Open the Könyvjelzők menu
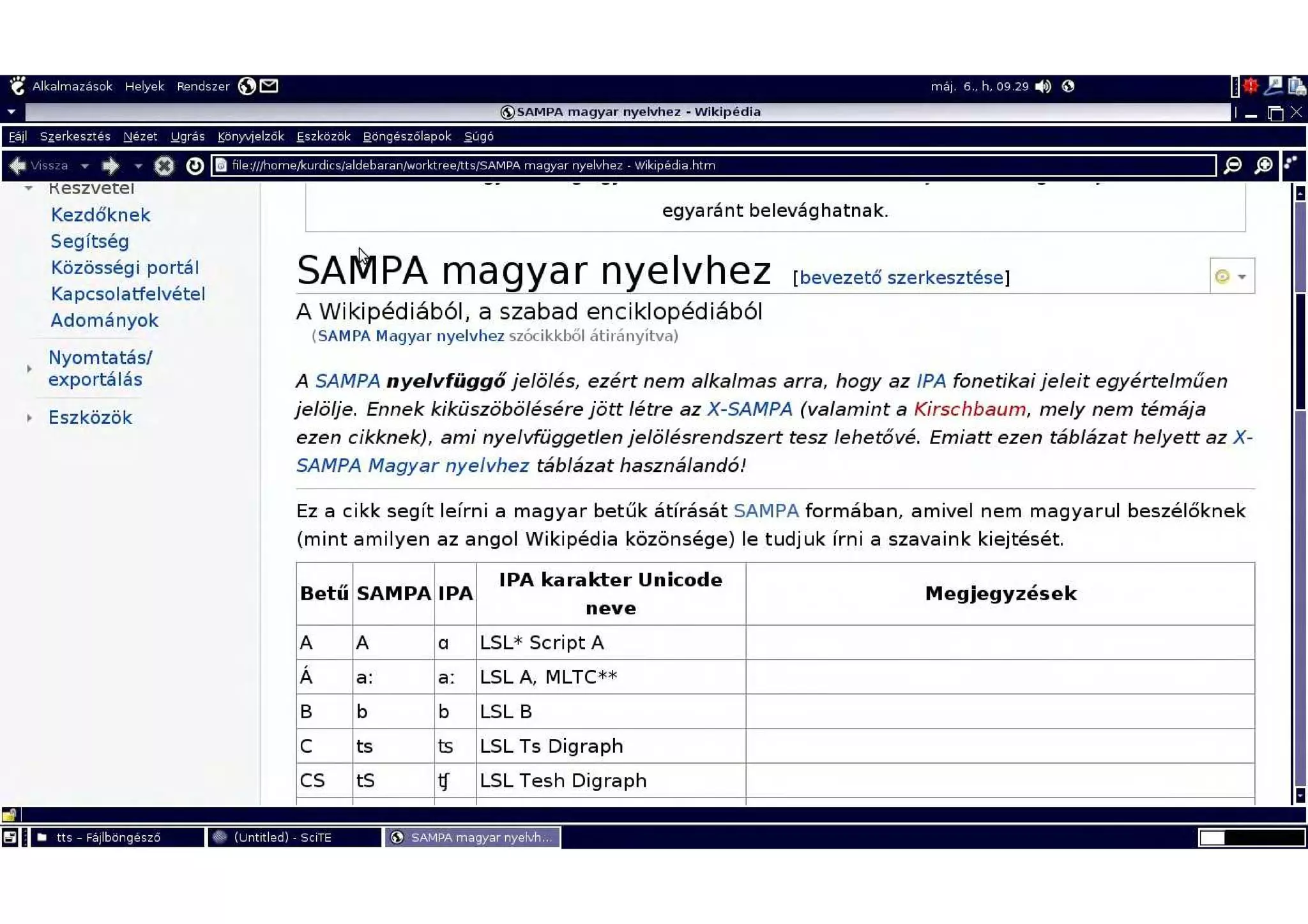Image resolution: width=1308 pixels, height=924 pixels. [x=250, y=137]
